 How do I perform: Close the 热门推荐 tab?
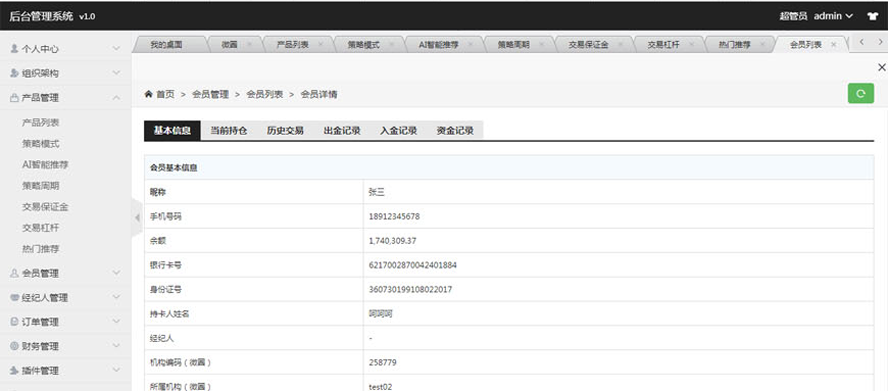click(763, 45)
